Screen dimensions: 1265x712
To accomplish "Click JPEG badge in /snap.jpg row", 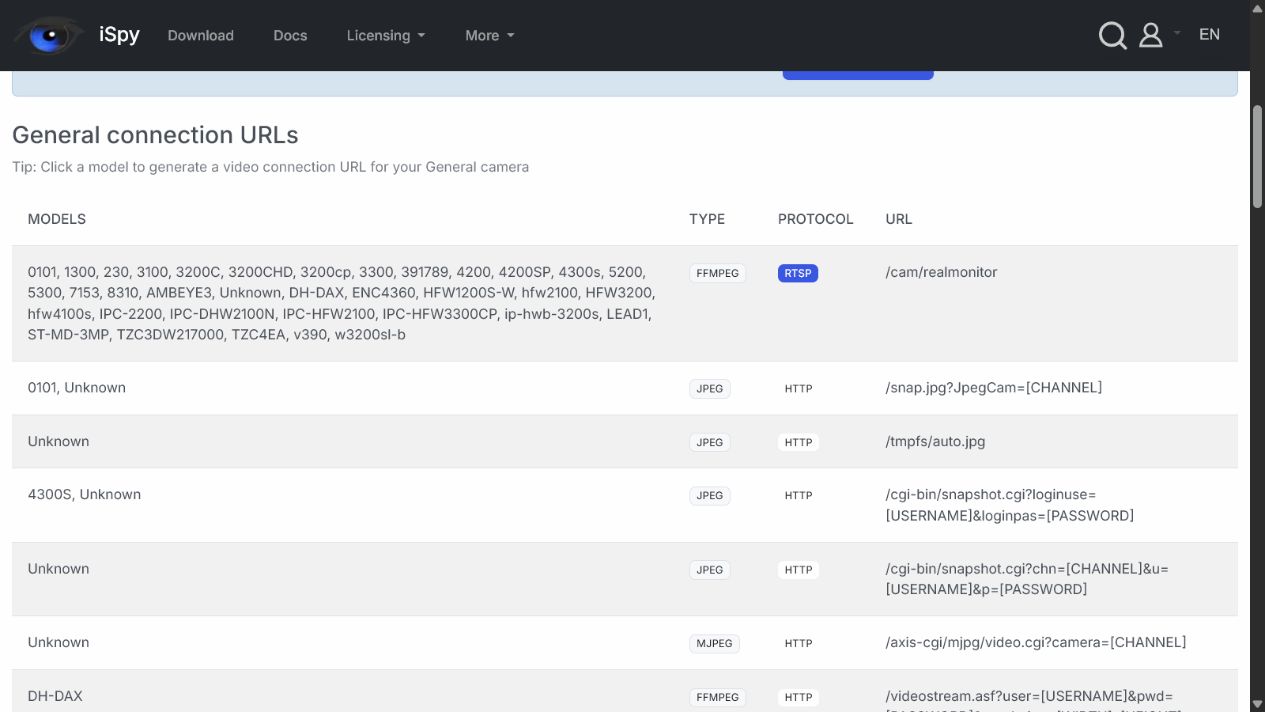I will pyautogui.click(x=710, y=389).
